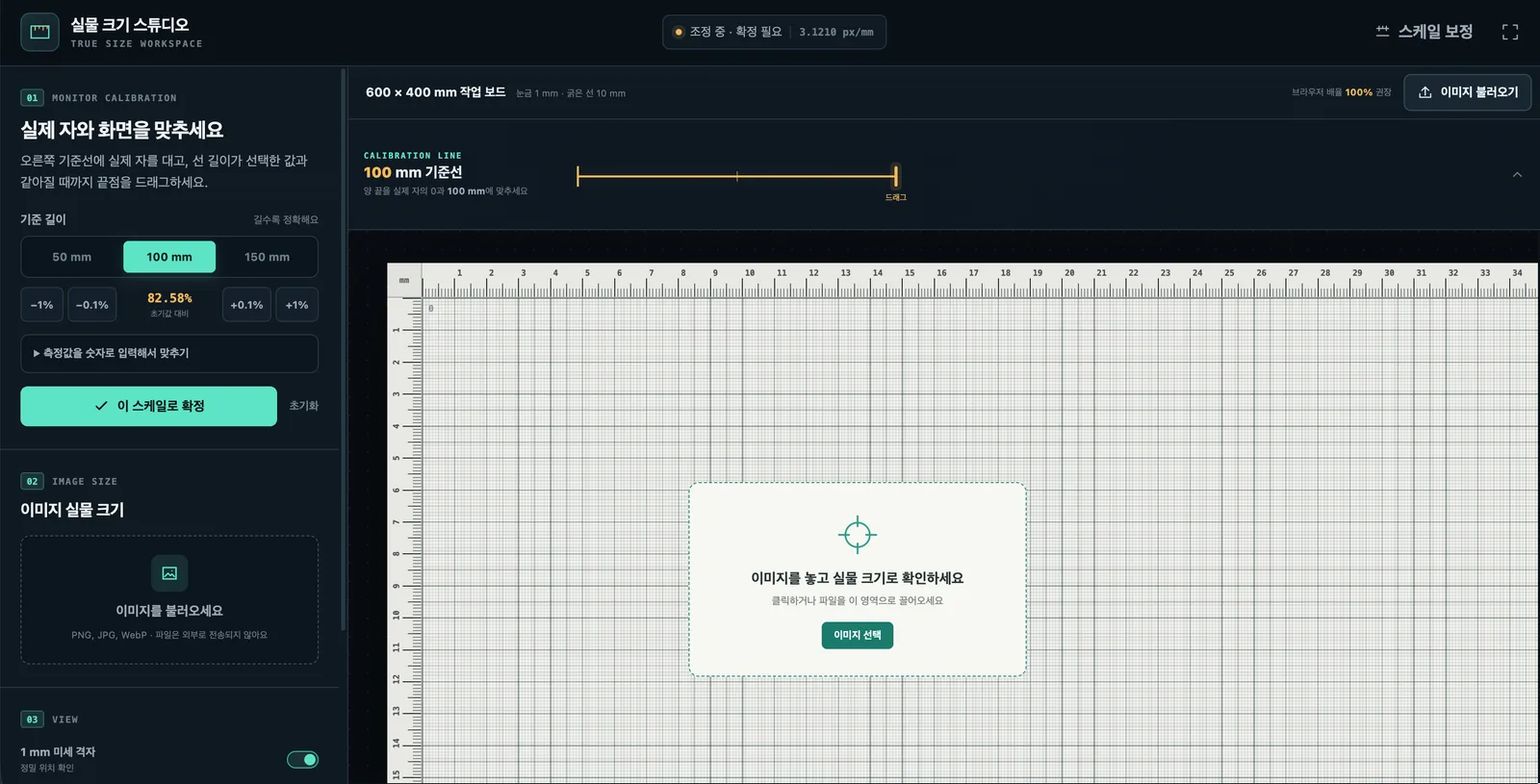Click the 스케일 보정 ruler icon
Viewport: 1540px width, 784px height.
(1382, 32)
